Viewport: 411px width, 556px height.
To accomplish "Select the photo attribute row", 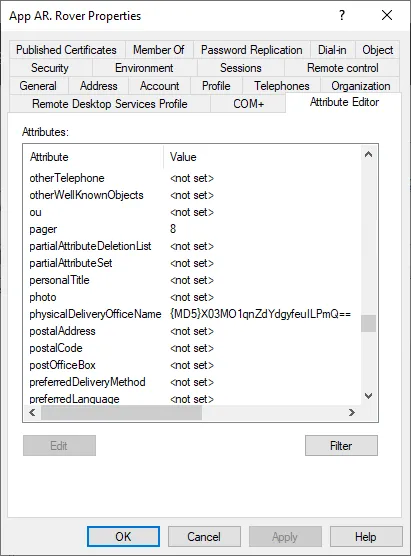I will click(x=192, y=297).
